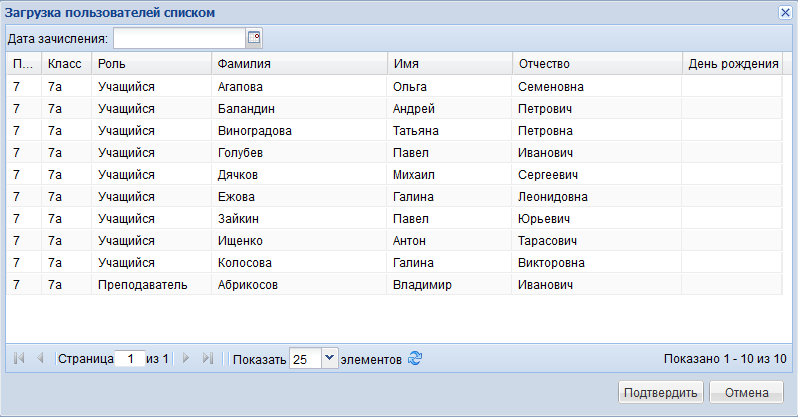Viewport: 798px width, 417px height.
Task: Click the page number input field
Action: click(x=129, y=358)
